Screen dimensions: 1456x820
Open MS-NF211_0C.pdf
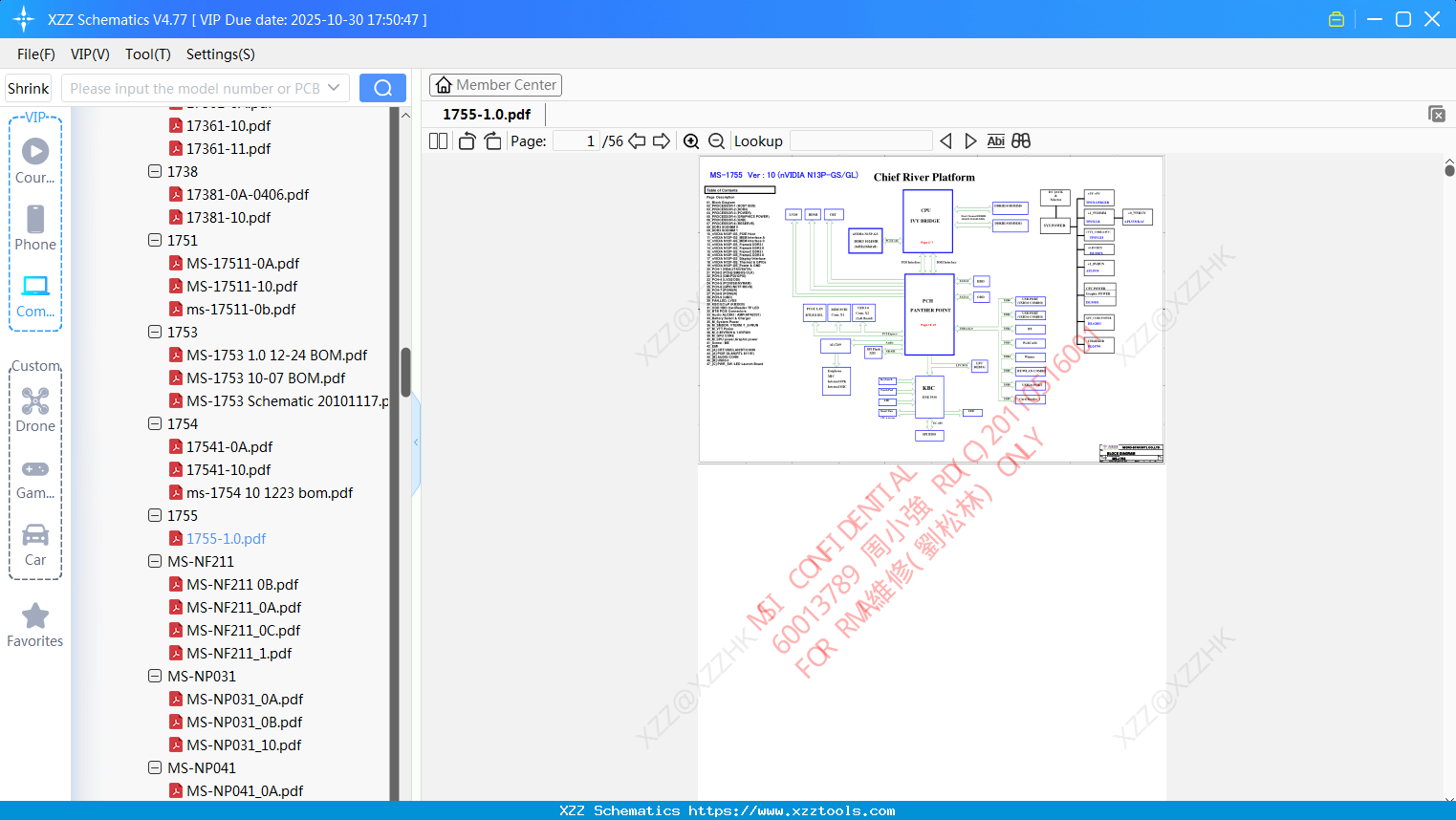pyautogui.click(x=244, y=630)
